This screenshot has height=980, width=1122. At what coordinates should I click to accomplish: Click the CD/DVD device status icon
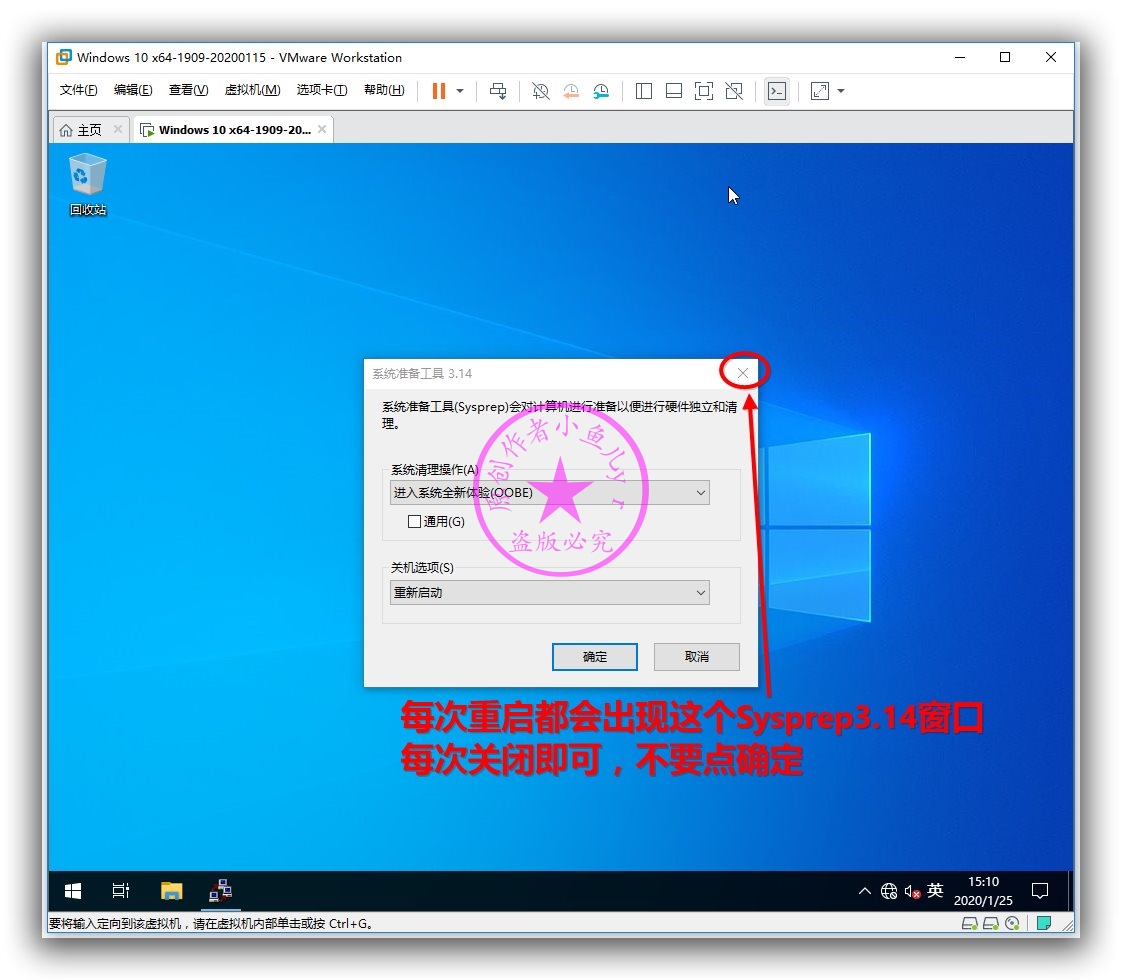[1013, 923]
